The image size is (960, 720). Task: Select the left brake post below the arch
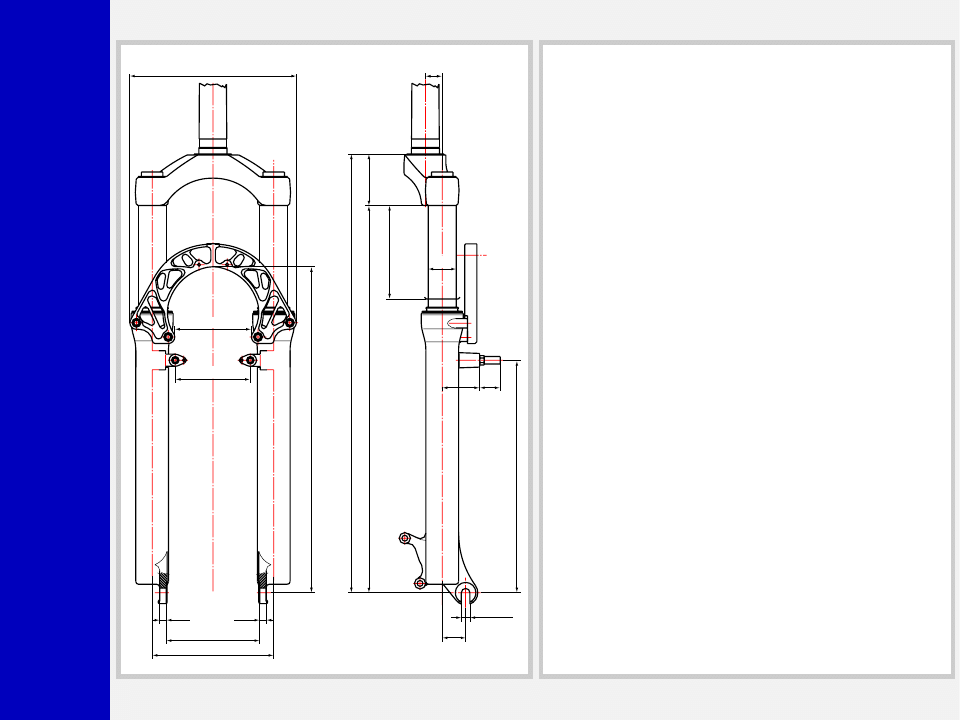tap(176, 360)
